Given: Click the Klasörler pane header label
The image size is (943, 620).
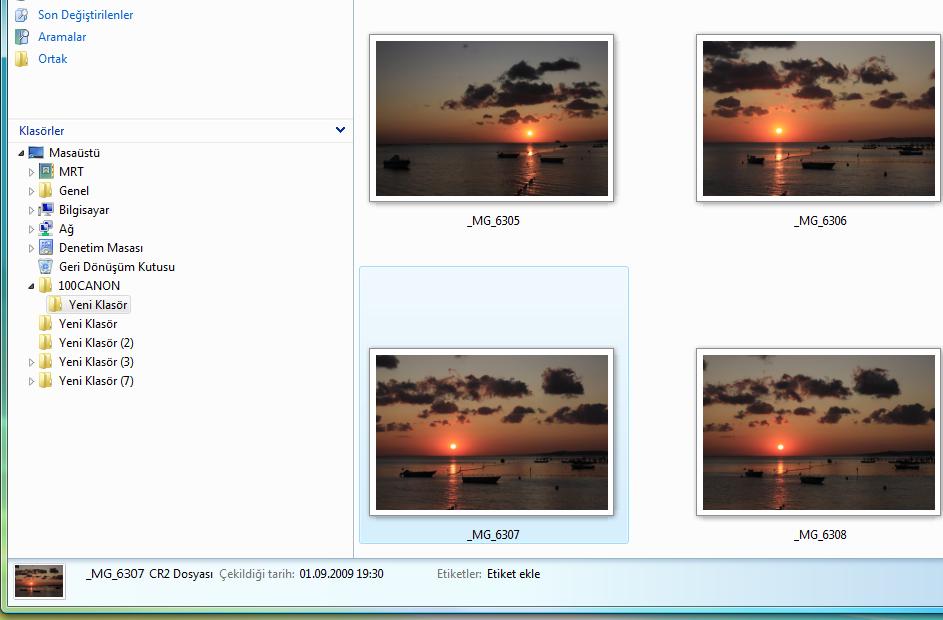Looking at the screenshot, I should [x=41, y=130].
